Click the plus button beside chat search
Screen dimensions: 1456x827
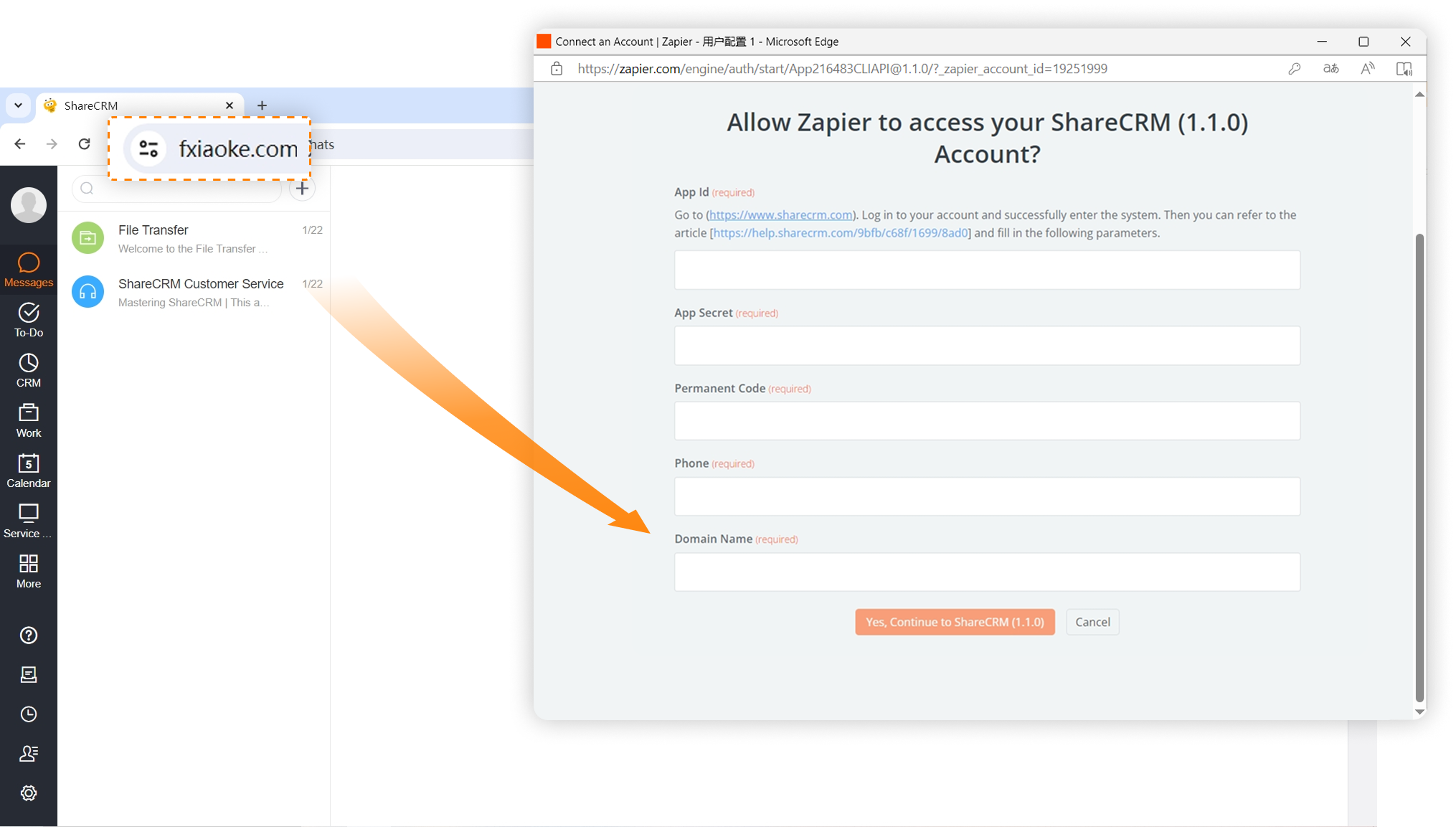coord(302,189)
